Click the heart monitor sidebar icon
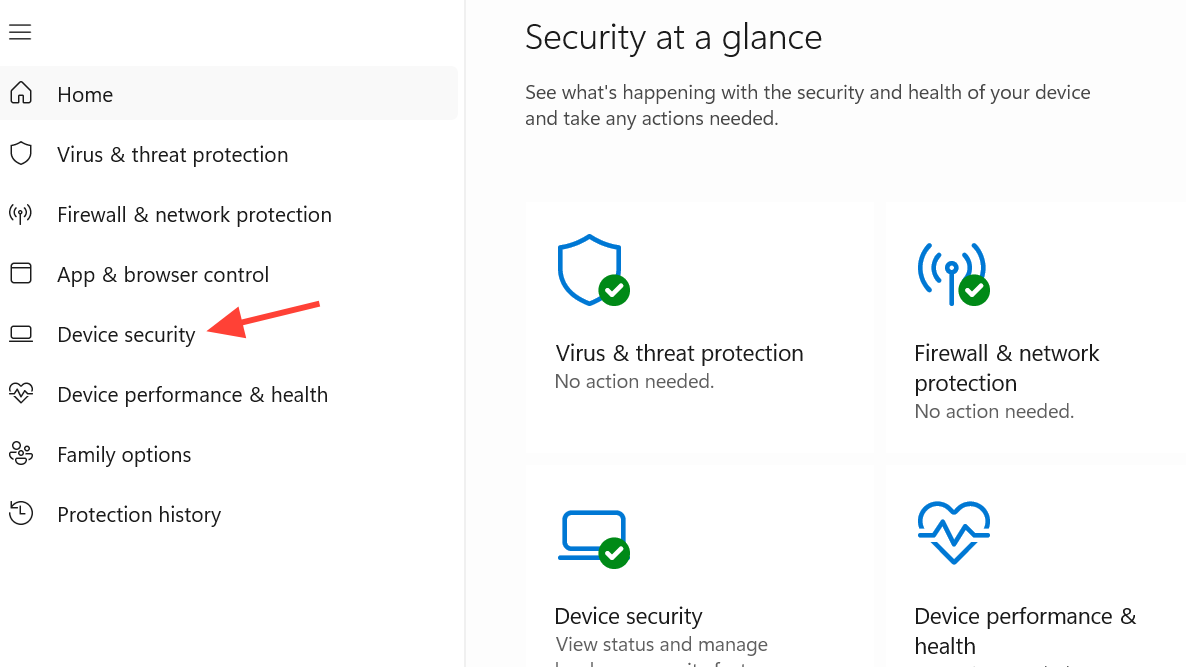This screenshot has height=667, width=1186. [x=21, y=394]
